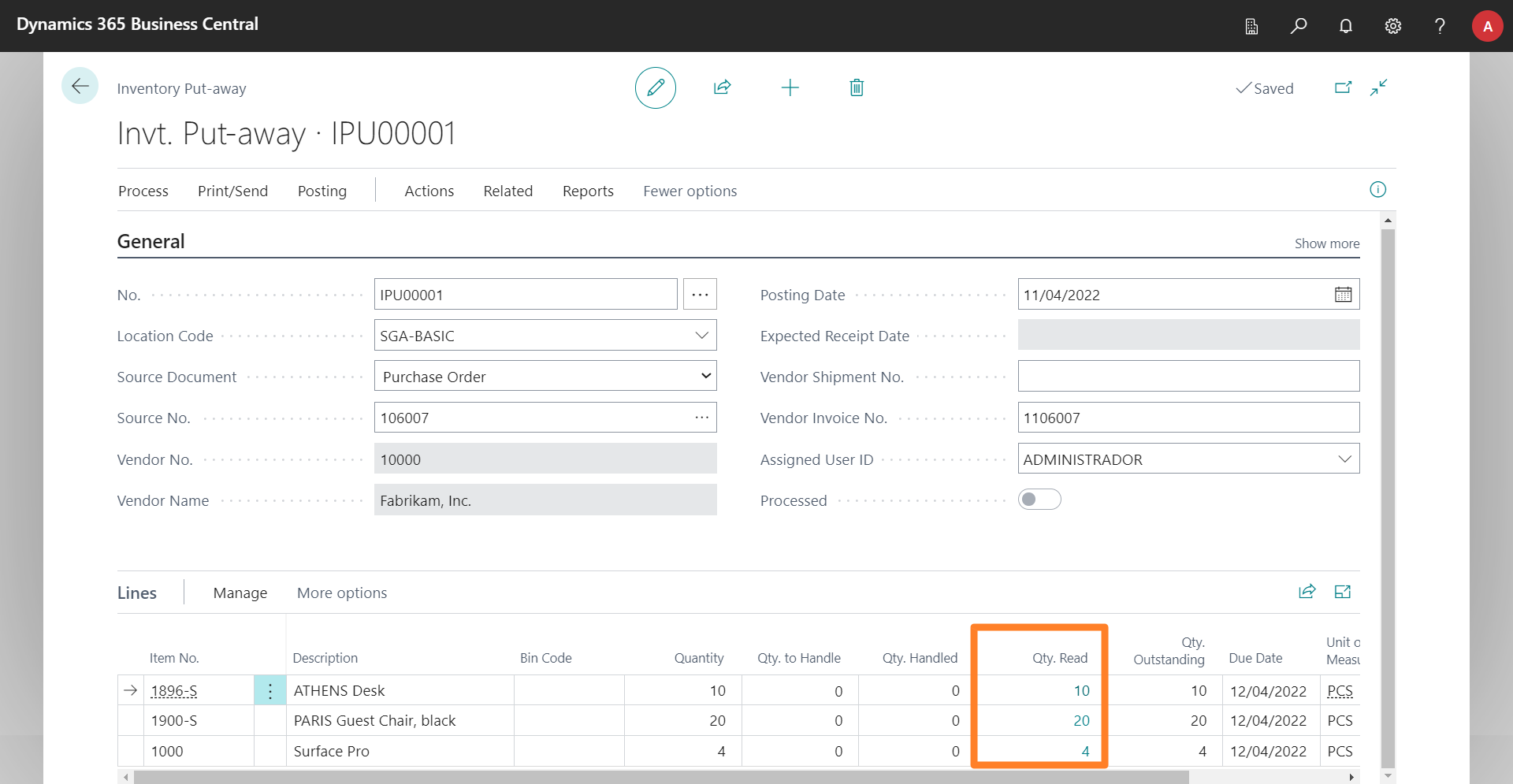The image size is (1513, 784).
Task: Open the Manage menu in Lines
Action: click(240, 593)
